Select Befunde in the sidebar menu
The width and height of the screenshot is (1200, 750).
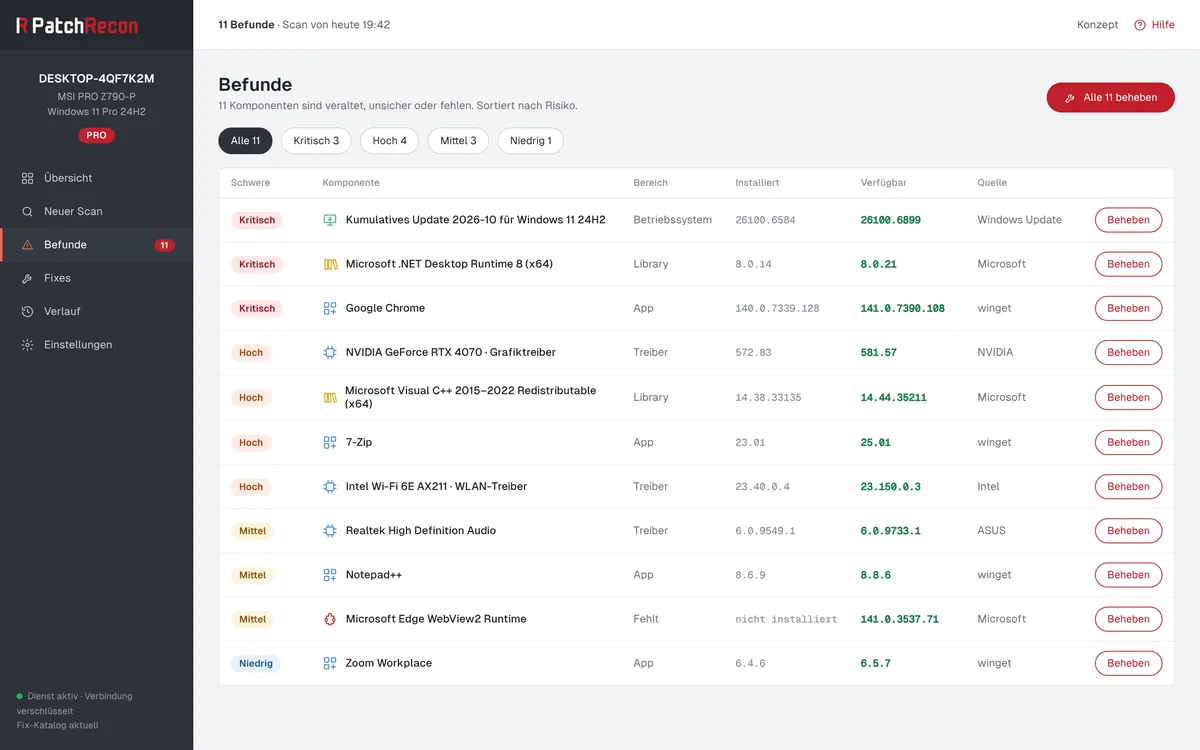(x=97, y=245)
